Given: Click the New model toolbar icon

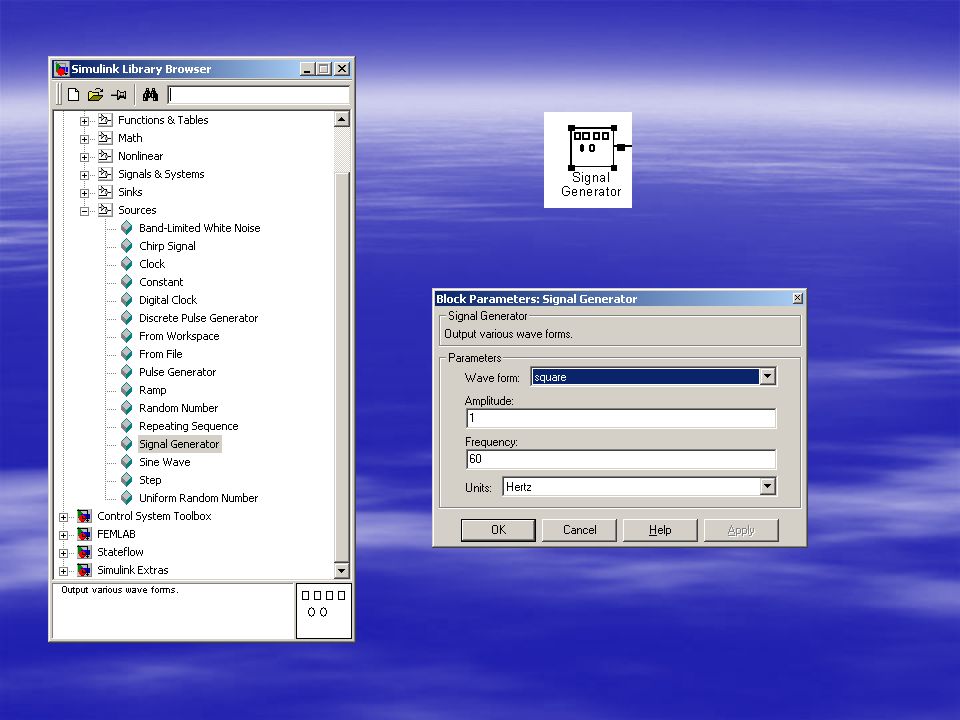Looking at the screenshot, I should click(x=73, y=94).
